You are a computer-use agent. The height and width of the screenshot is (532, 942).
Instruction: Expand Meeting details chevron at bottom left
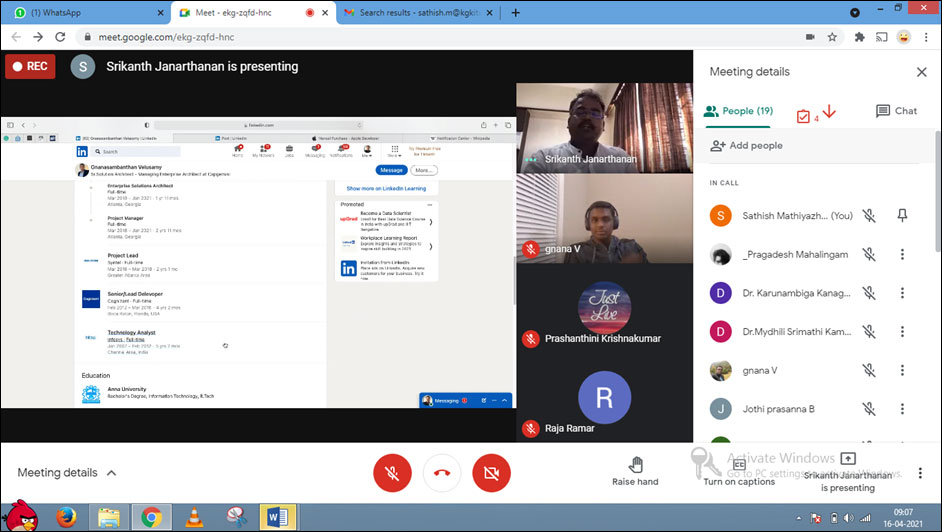pos(111,473)
